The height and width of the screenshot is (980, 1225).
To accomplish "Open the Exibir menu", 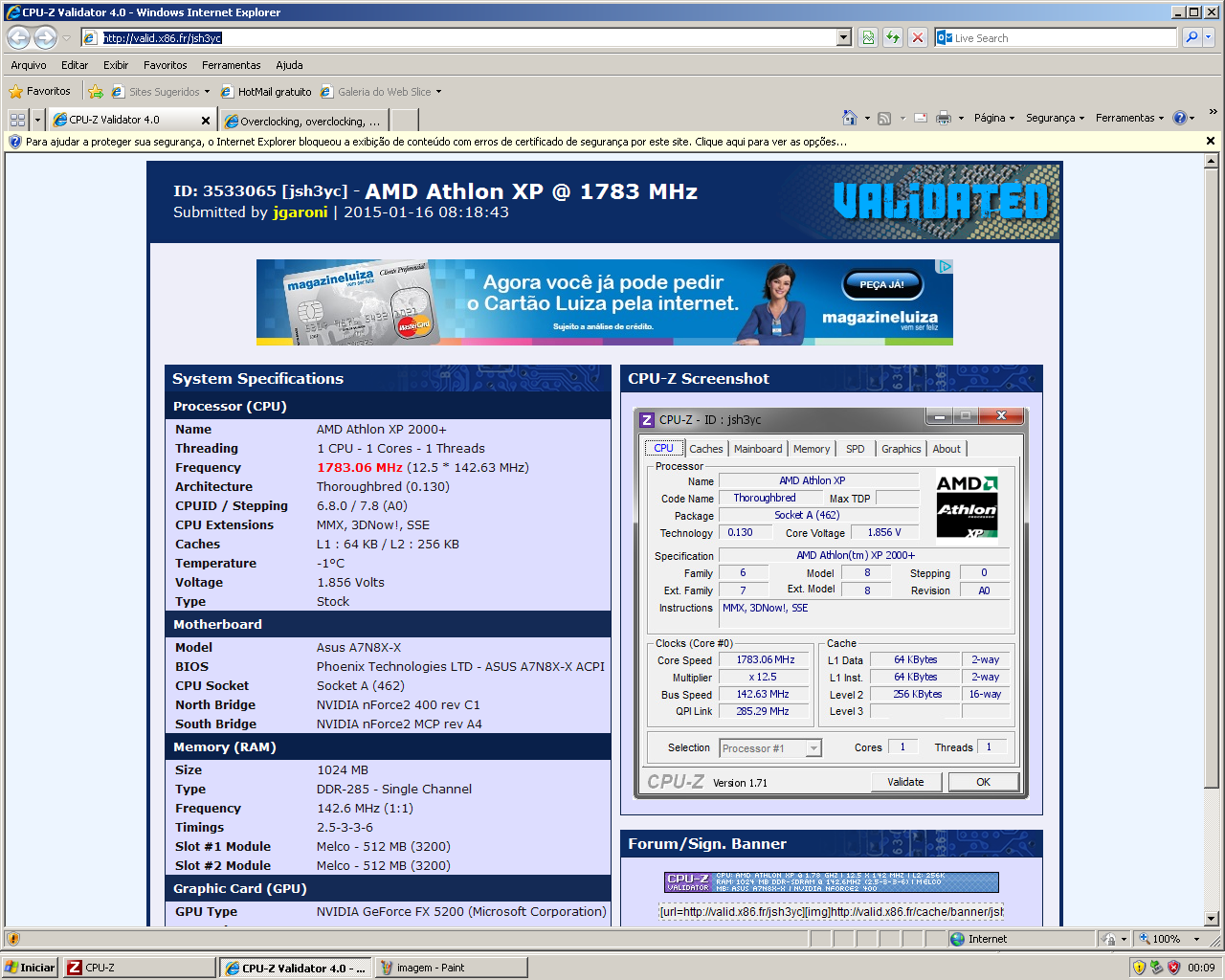I will click(116, 65).
